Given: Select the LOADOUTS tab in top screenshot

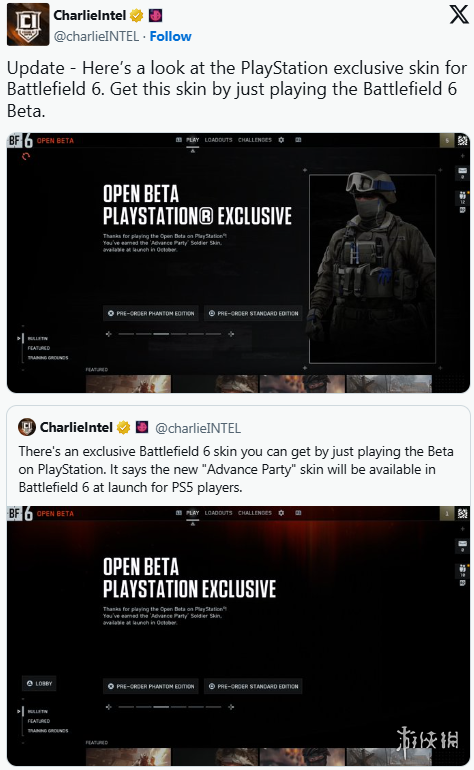Looking at the screenshot, I should pos(219,140).
